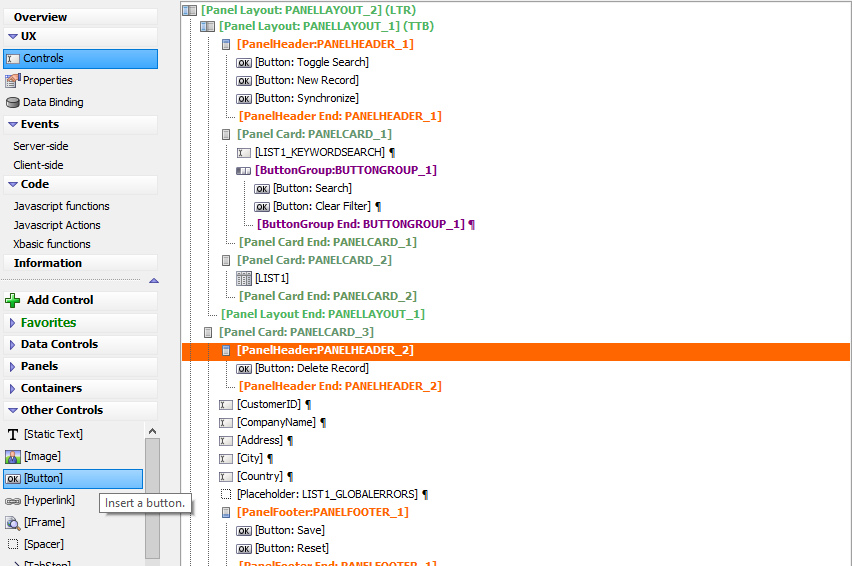This screenshot has height=566, width=852.
Task: Collapse the Other Controls section
Action: tap(13, 411)
